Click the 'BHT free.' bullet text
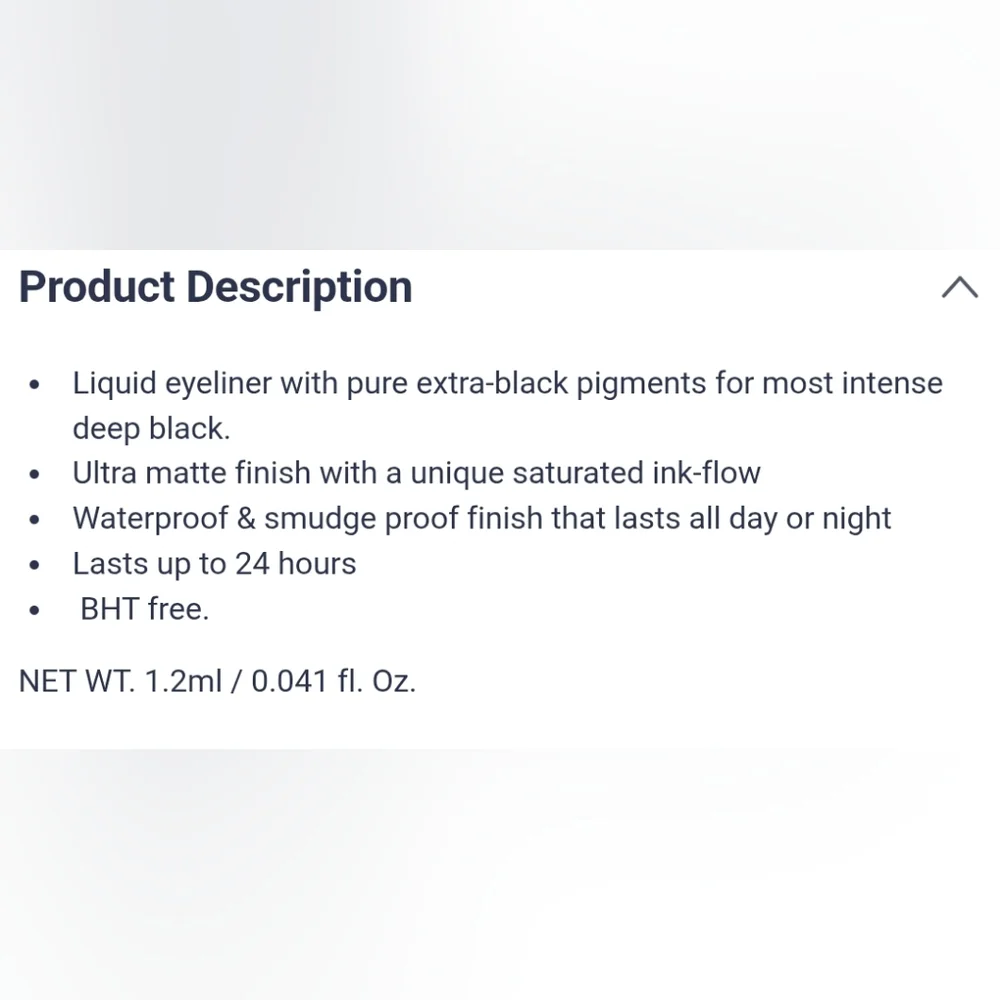Screen dimensions: 1000x1000 point(144,609)
